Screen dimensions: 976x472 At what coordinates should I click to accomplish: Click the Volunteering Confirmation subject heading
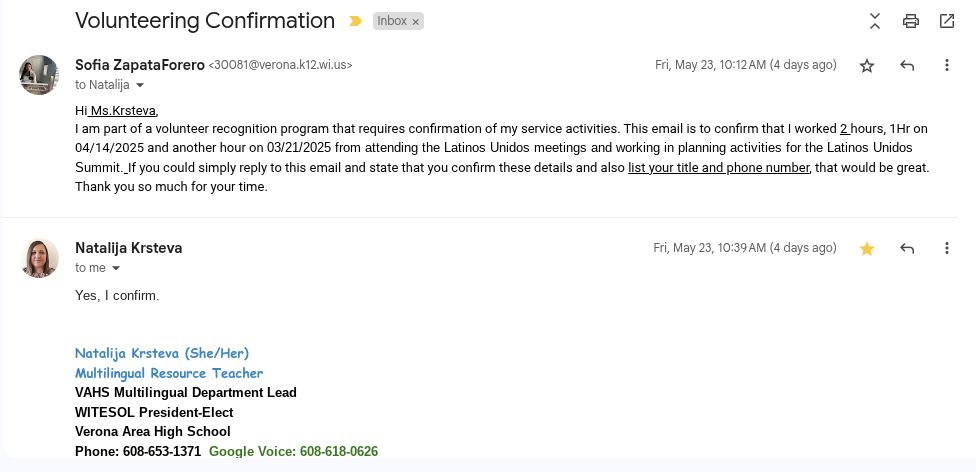pos(205,21)
